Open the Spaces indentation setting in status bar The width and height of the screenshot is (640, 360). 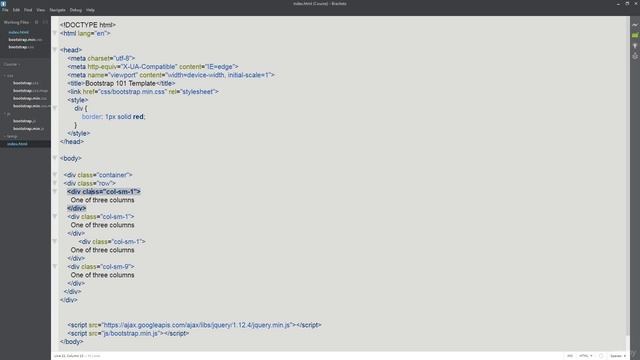(x=618, y=356)
